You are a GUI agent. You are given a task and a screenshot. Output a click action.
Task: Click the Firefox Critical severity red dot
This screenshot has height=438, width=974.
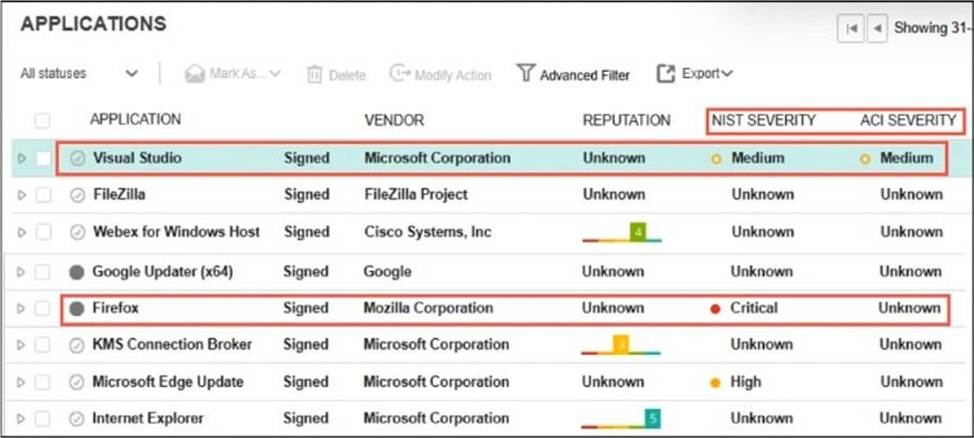click(x=715, y=309)
